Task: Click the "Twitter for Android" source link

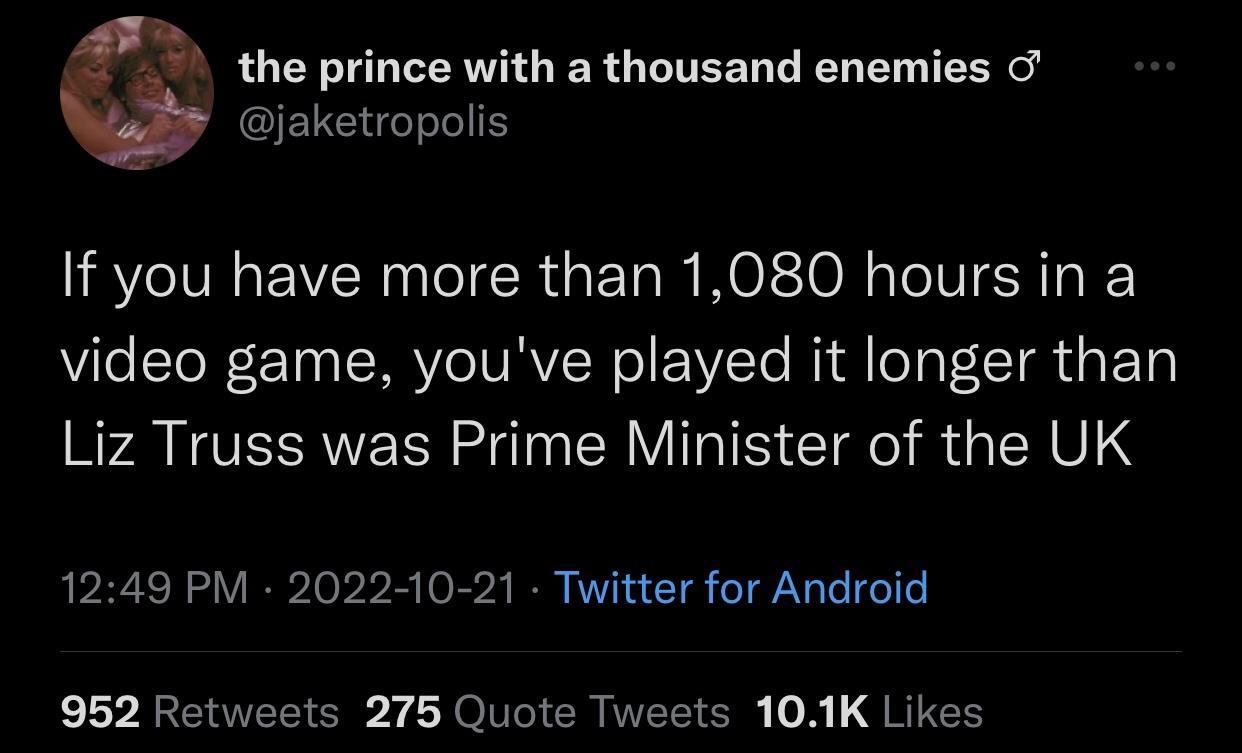Action: tap(740, 587)
